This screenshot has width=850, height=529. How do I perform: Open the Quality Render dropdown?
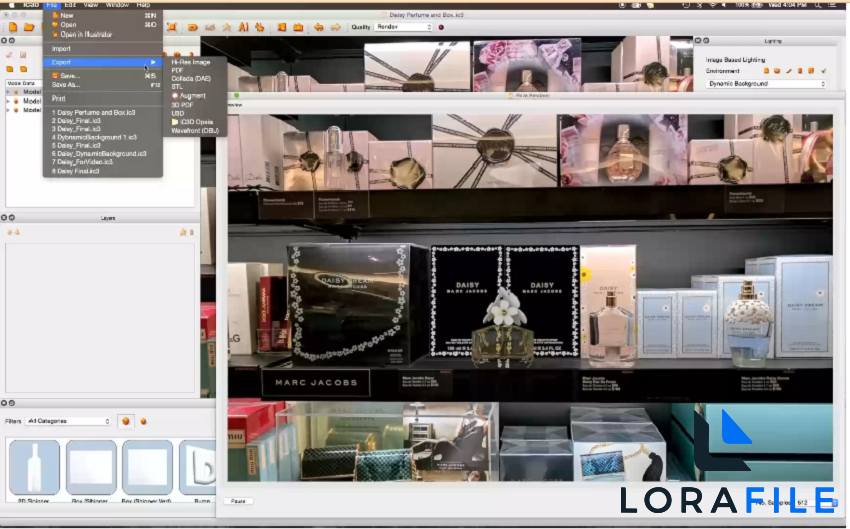click(403, 27)
